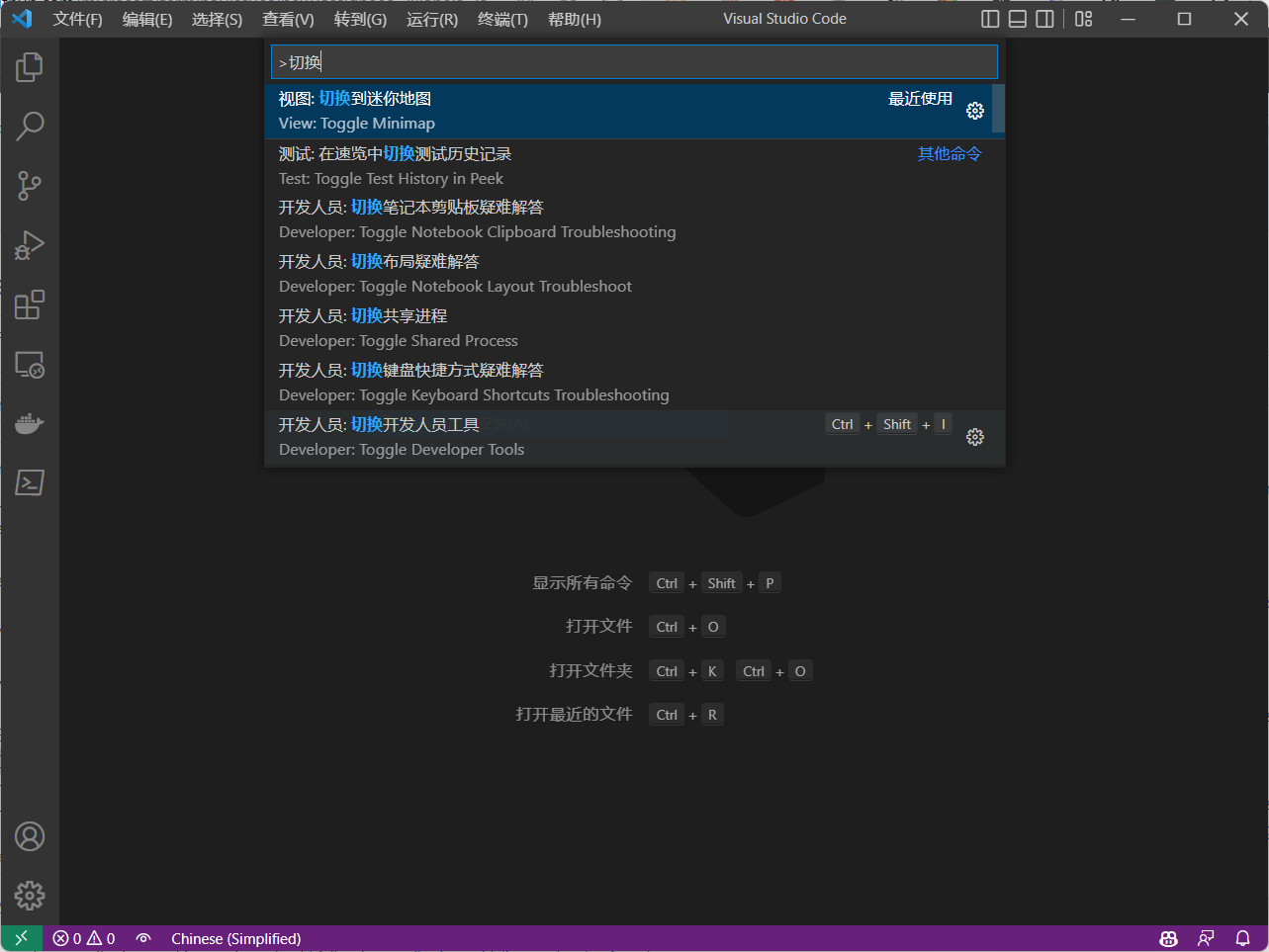Click the 打开最近的文件 welcome shortcut label
Image resolution: width=1269 pixels, height=952 pixels.
[575, 715]
